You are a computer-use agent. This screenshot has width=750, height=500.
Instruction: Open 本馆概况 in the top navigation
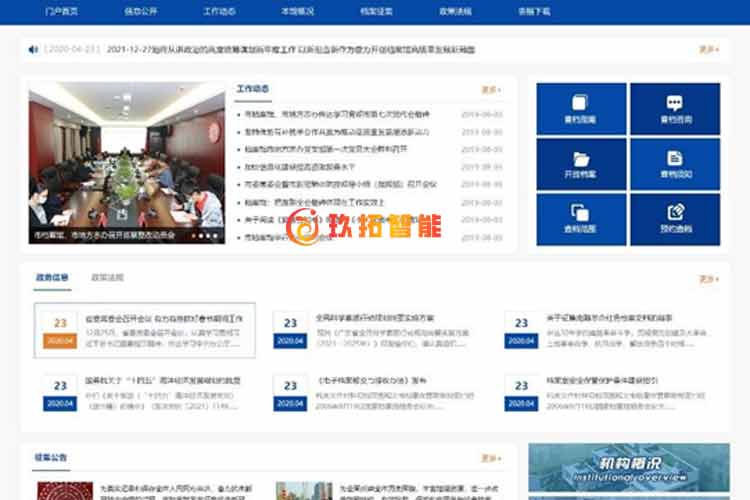pyautogui.click(x=298, y=11)
